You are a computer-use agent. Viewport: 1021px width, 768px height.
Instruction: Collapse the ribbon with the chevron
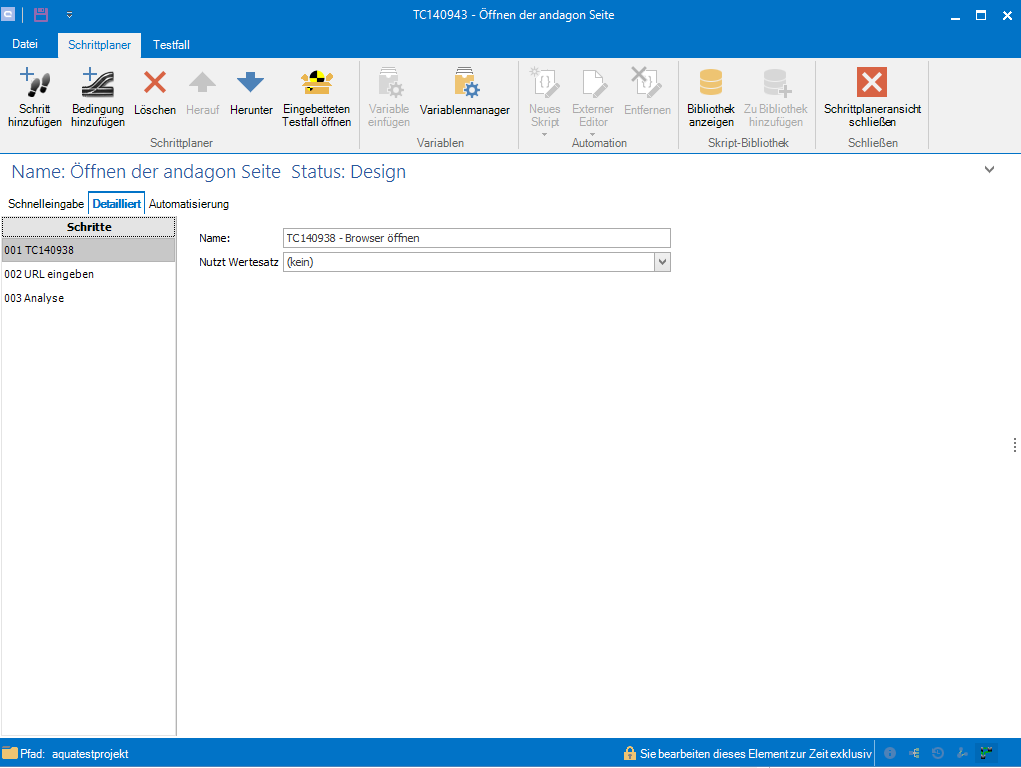[x=989, y=170]
